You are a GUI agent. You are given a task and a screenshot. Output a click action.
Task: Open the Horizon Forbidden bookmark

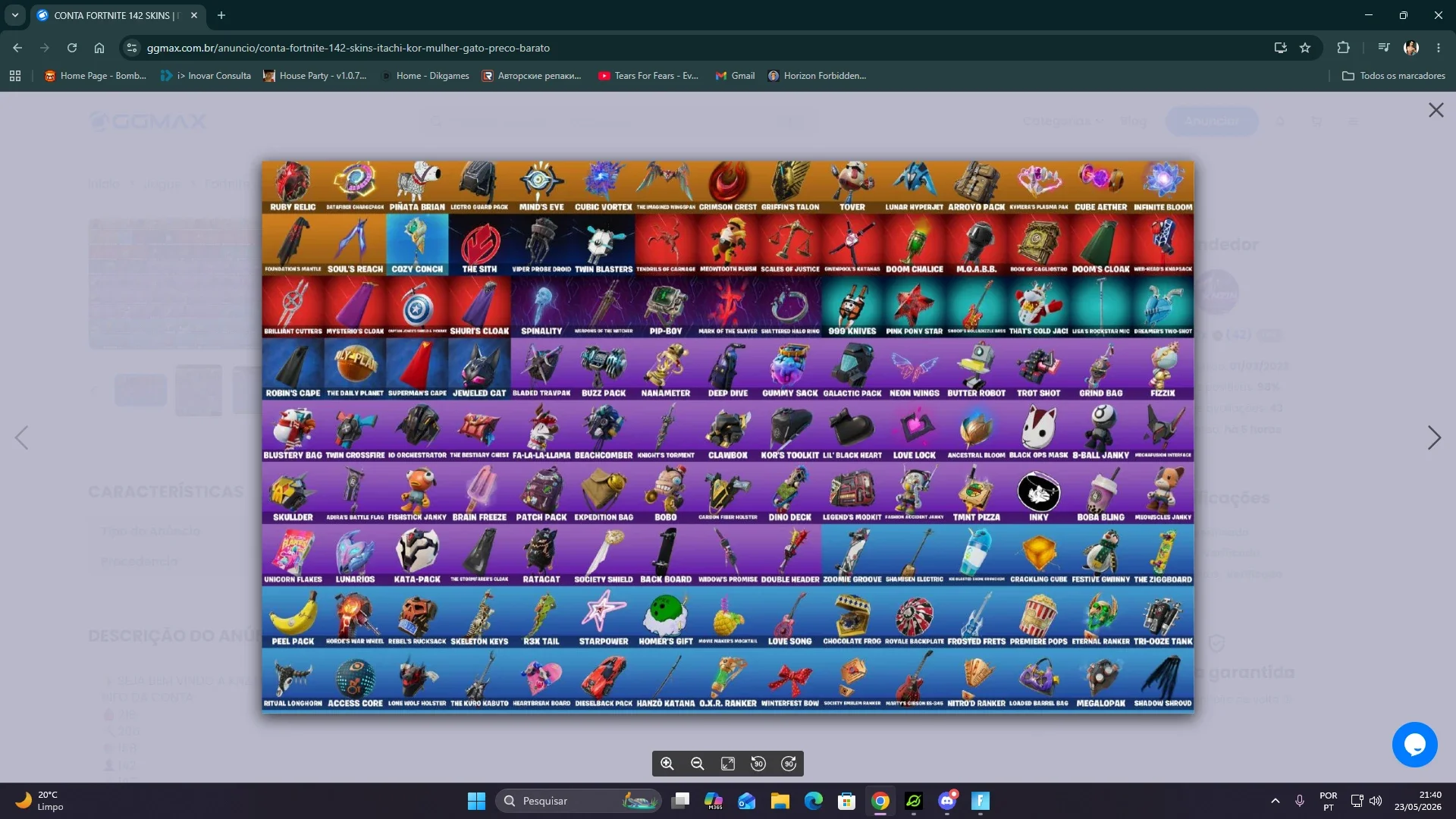tap(817, 76)
